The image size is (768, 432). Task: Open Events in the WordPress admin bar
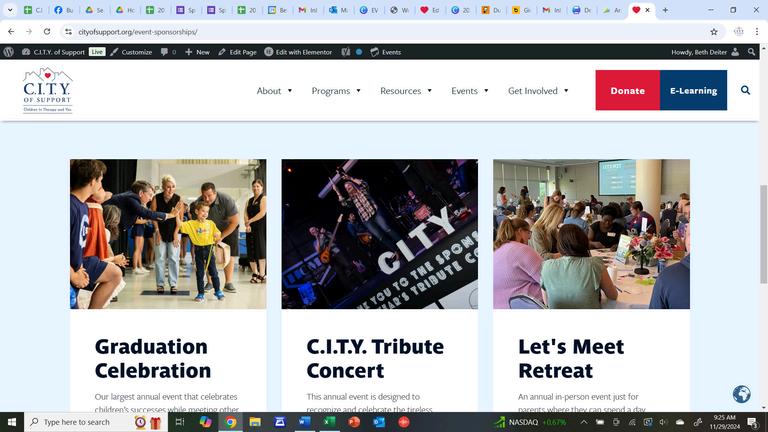[x=385, y=52]
